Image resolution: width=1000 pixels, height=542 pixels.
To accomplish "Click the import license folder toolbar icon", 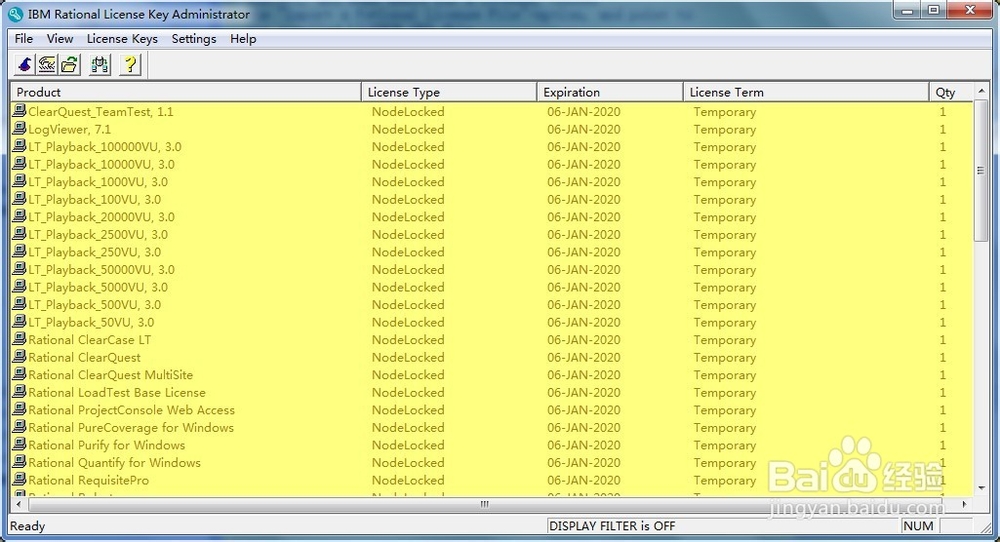I will click(70, 64).
